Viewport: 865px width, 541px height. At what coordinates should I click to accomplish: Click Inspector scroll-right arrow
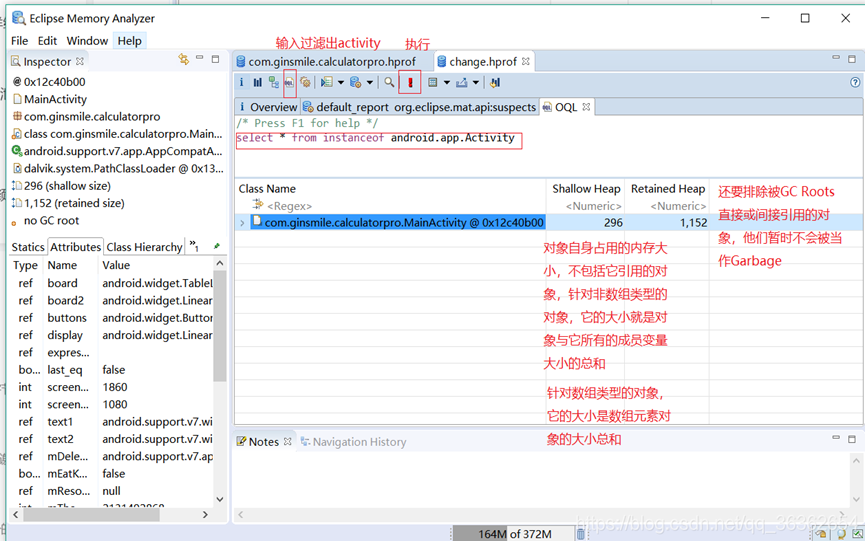click(x=205, y=515)
